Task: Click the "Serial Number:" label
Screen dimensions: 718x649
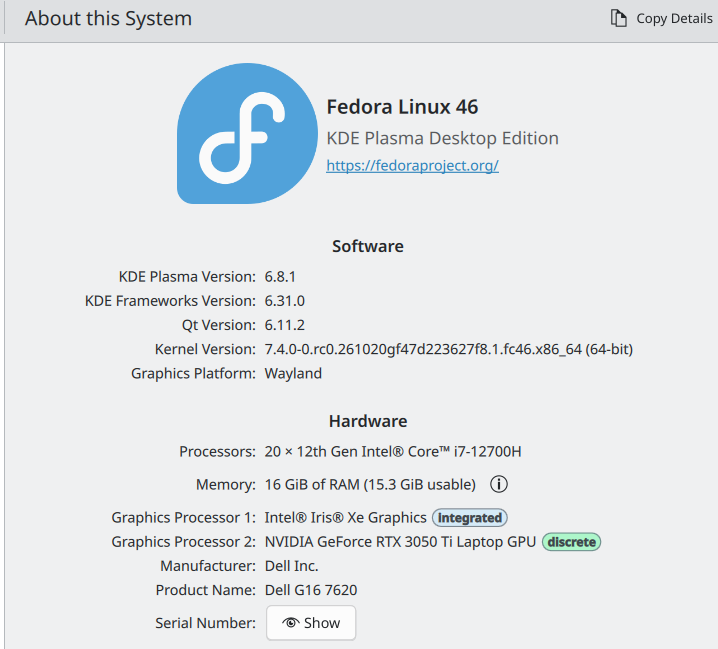Action: pos(205,623)
